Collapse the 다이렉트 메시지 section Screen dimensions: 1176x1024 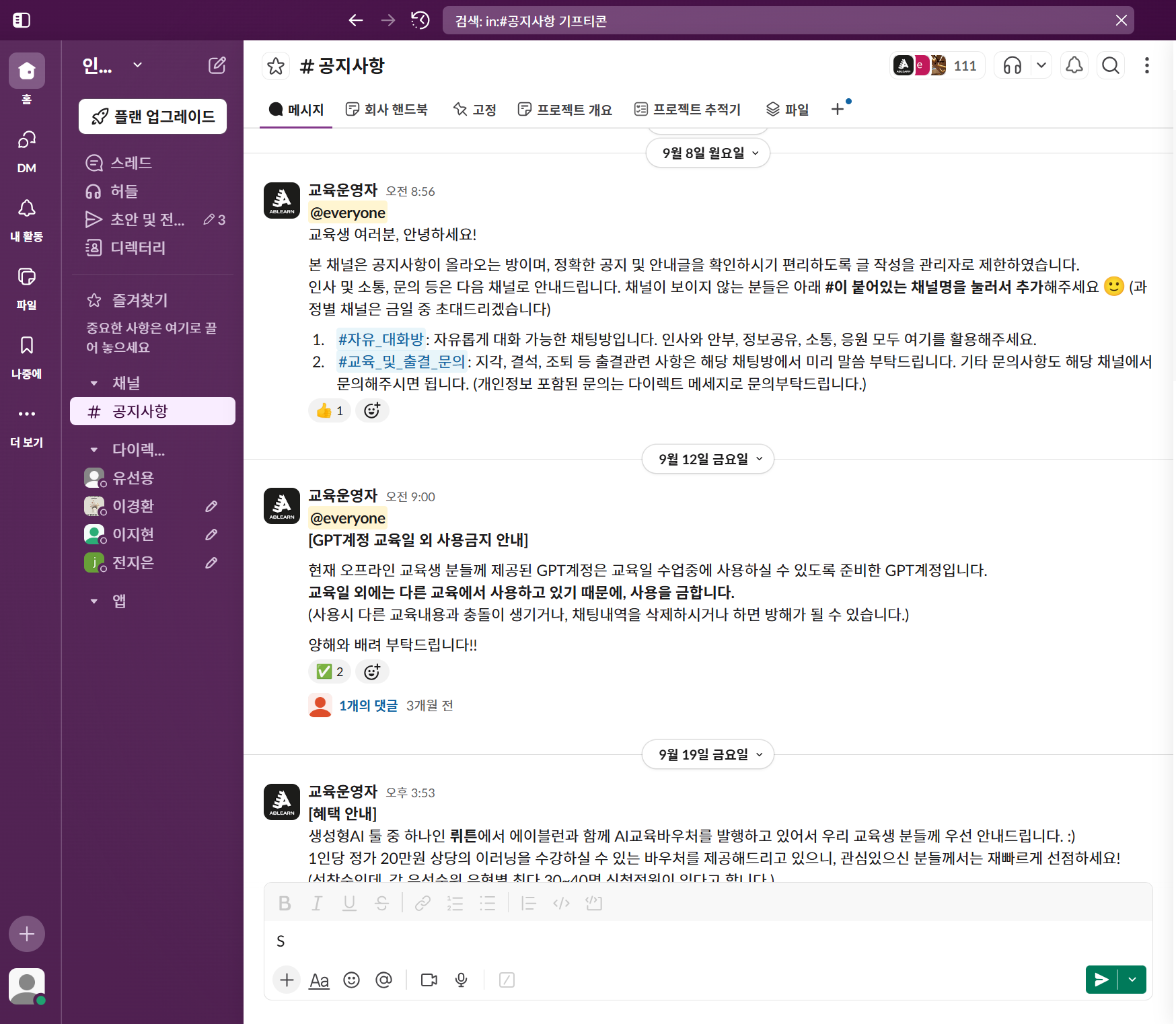tap(94, 449)
